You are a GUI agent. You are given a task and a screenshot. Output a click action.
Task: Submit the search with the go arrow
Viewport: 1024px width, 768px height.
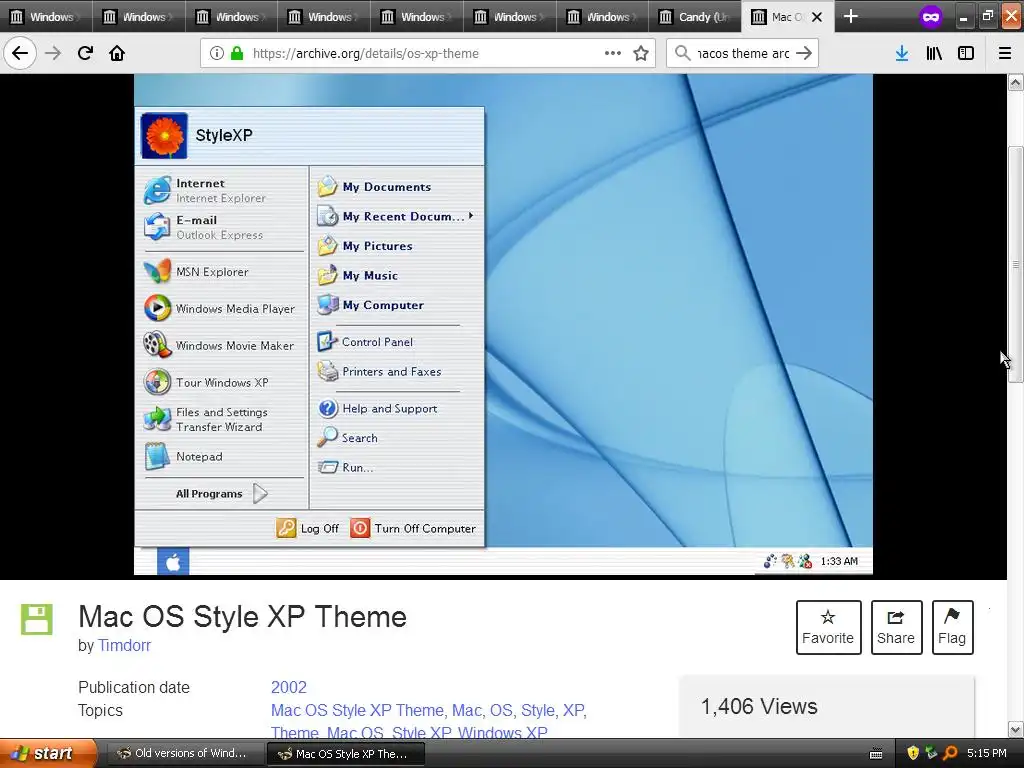(x=804, y=53)
